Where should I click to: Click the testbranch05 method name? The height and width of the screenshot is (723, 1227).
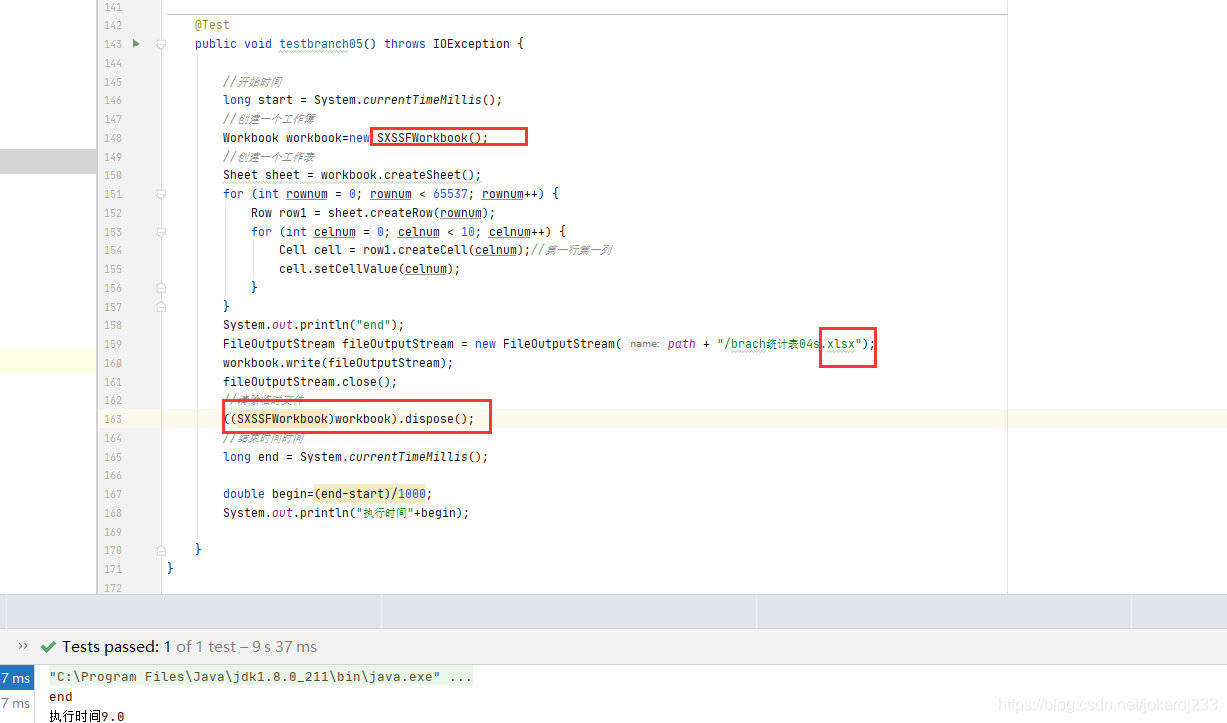[320, 44]
